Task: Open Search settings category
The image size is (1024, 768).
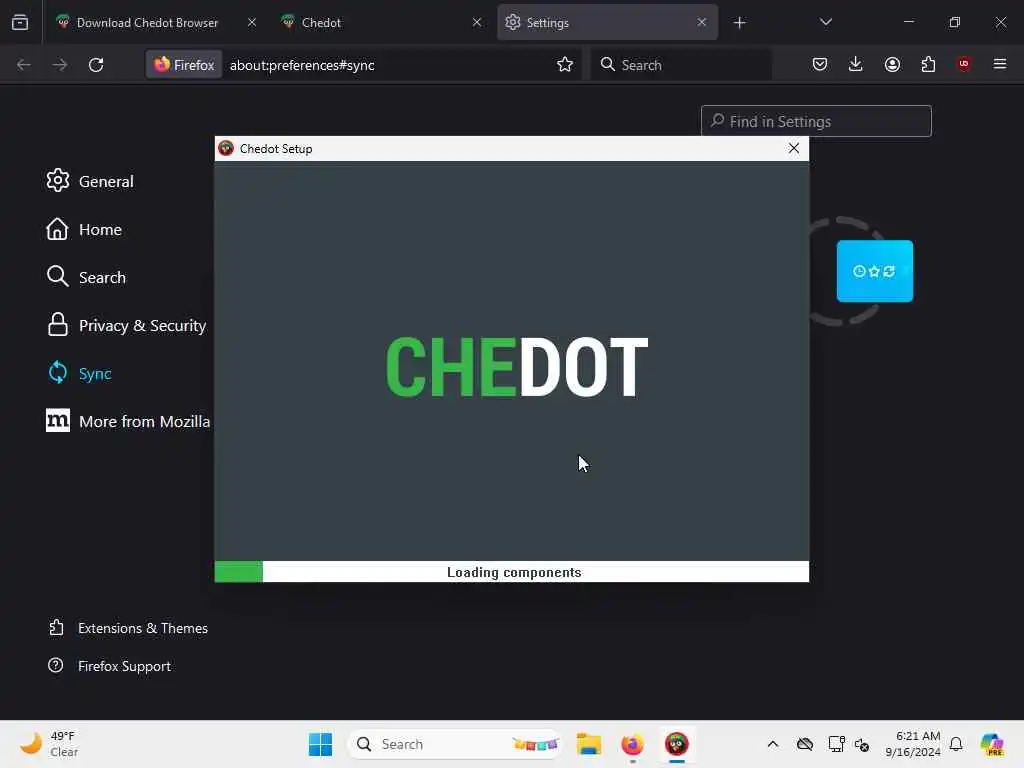Action: click(x=86, y=277)
